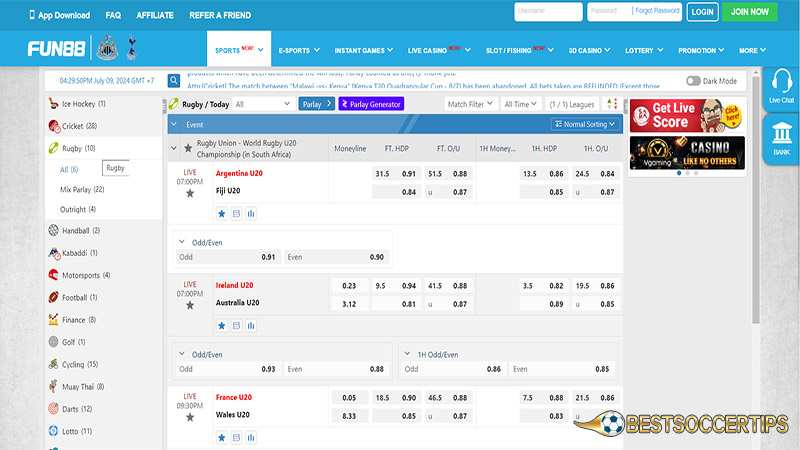Screen dimensions: 800x450
Task: Collapse the 1H Odd/Even section
Action: point(407,354)
